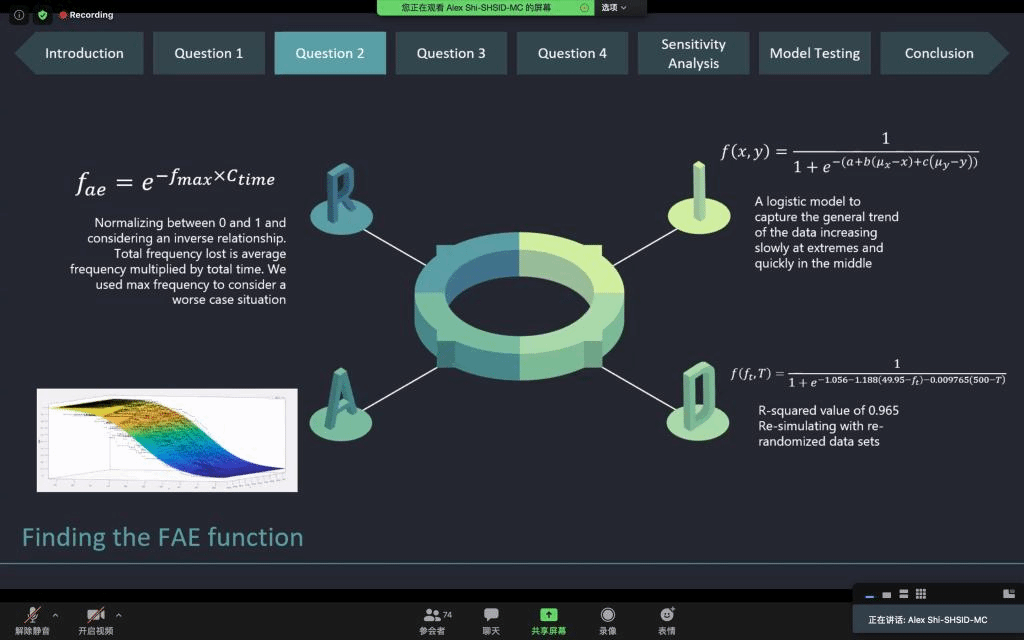
Task: Minimize the speaker thumbnail panel
Action: [x=869, y=594]
